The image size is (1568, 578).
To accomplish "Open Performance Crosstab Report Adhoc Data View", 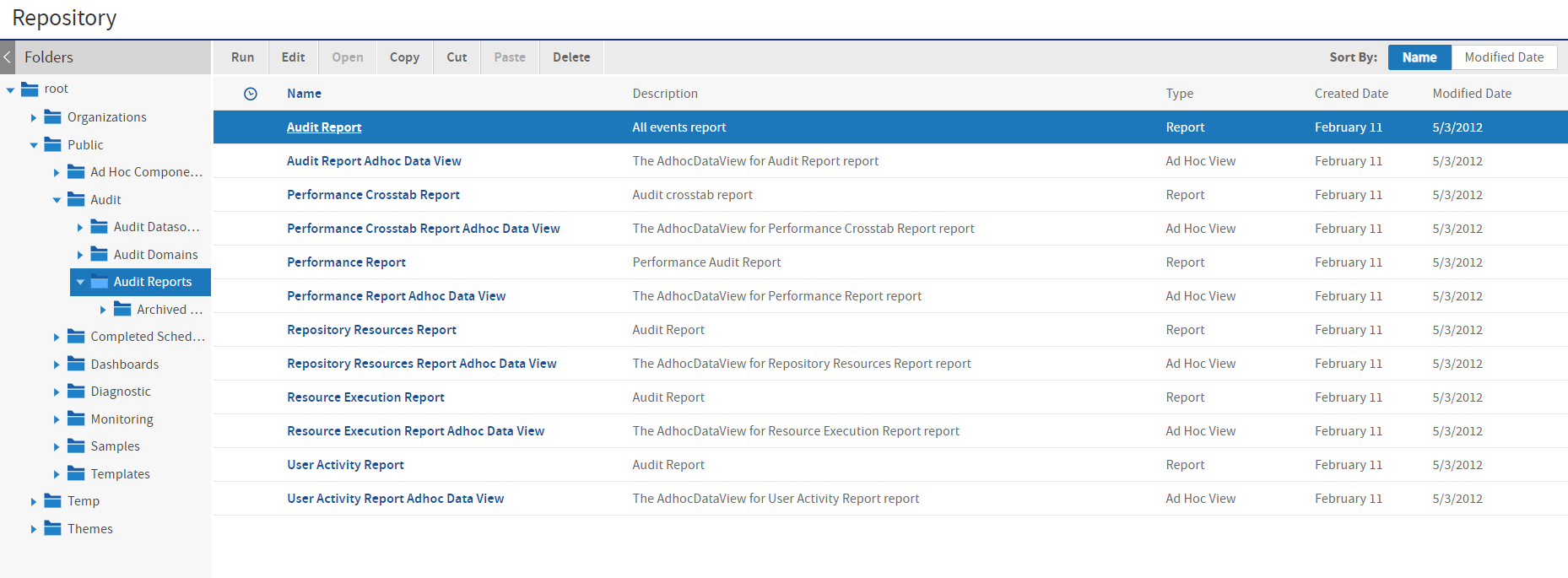I will pyautogui.click(x=424, y=229).
